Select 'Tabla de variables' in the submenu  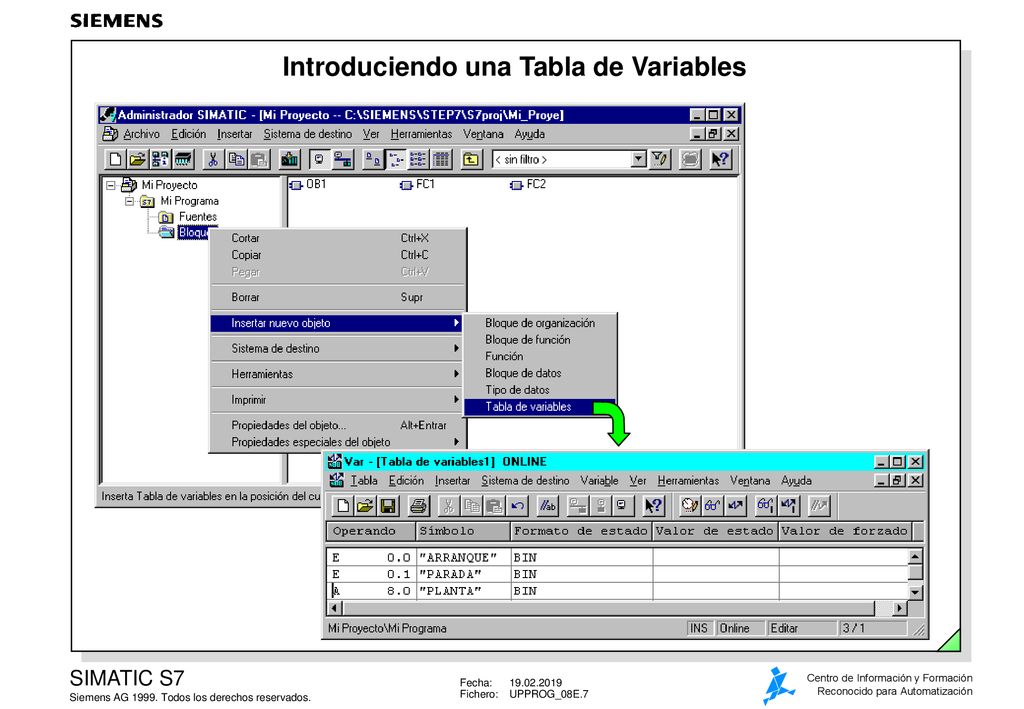(539, 407)
